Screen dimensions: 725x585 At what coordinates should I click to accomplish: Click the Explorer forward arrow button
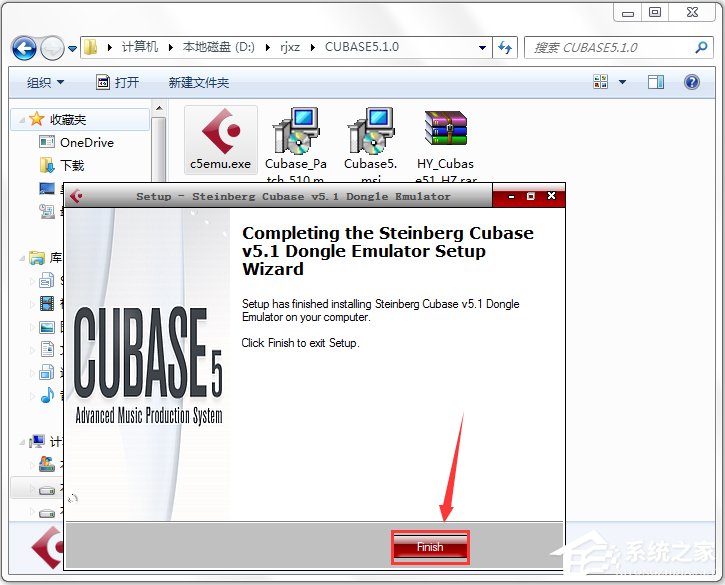tap(52, 48)
